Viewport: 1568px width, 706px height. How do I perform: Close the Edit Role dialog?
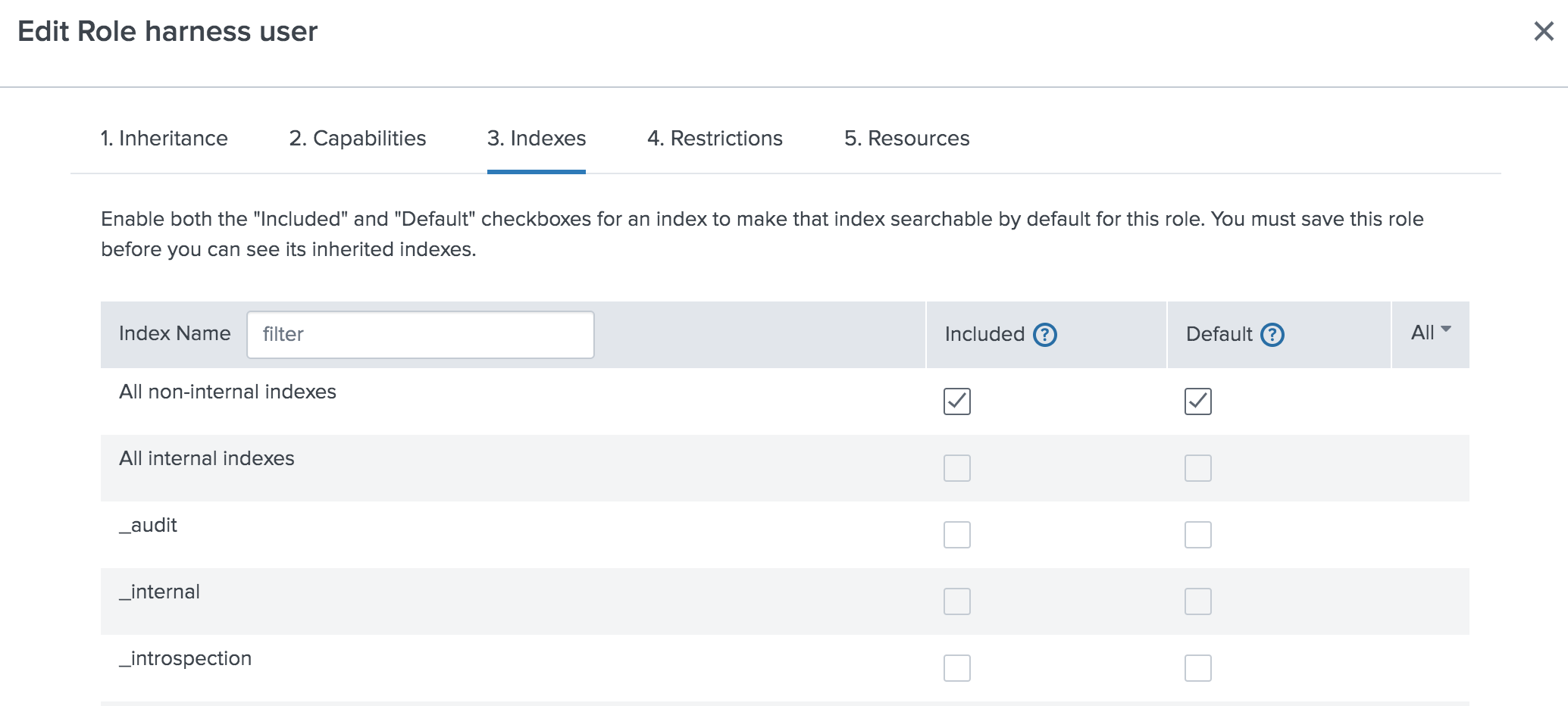click(x=1543, y=31)
